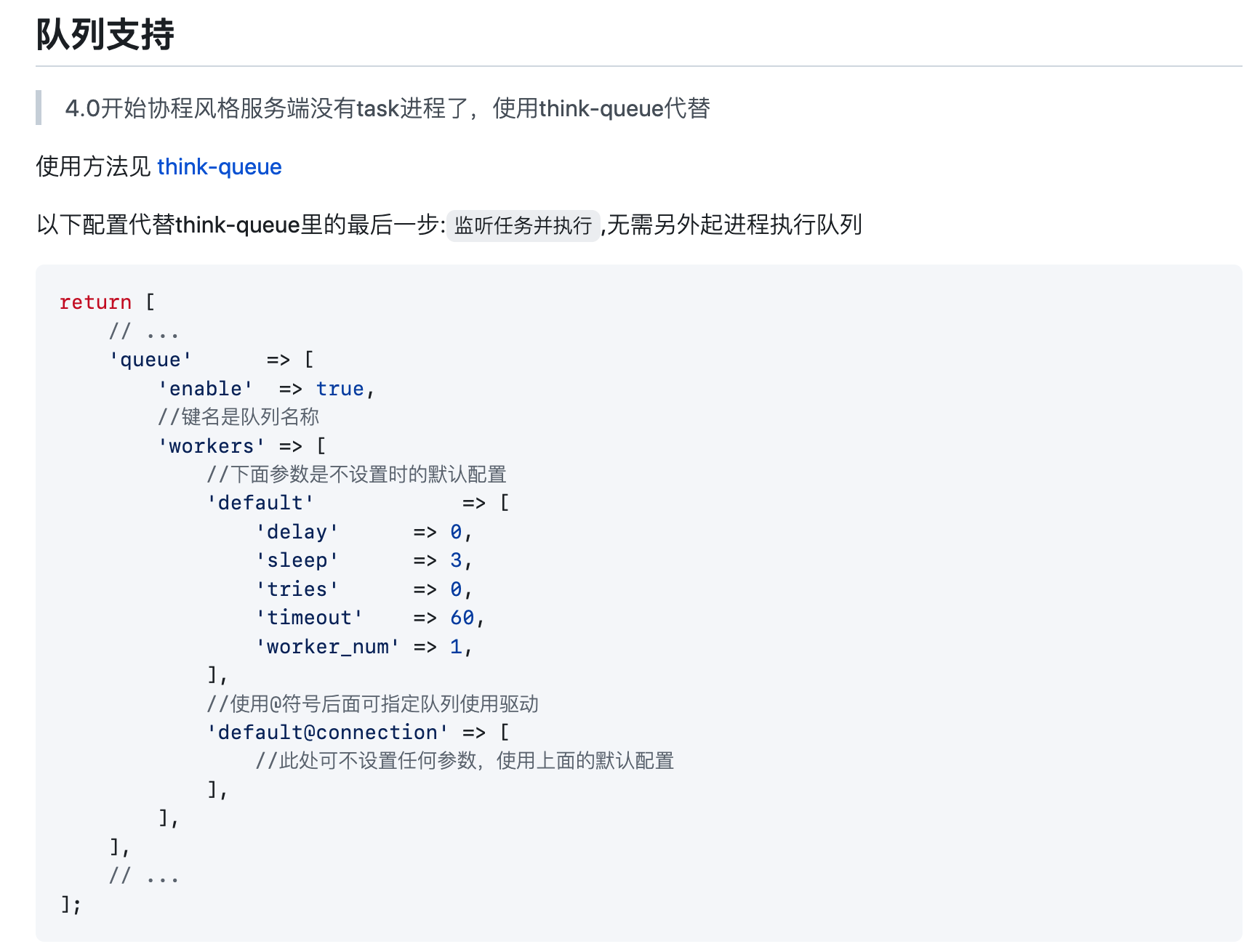This screenshot has width=1252, height=952.
Task: Click the 'default@connection' key
Action: point(327,733)
